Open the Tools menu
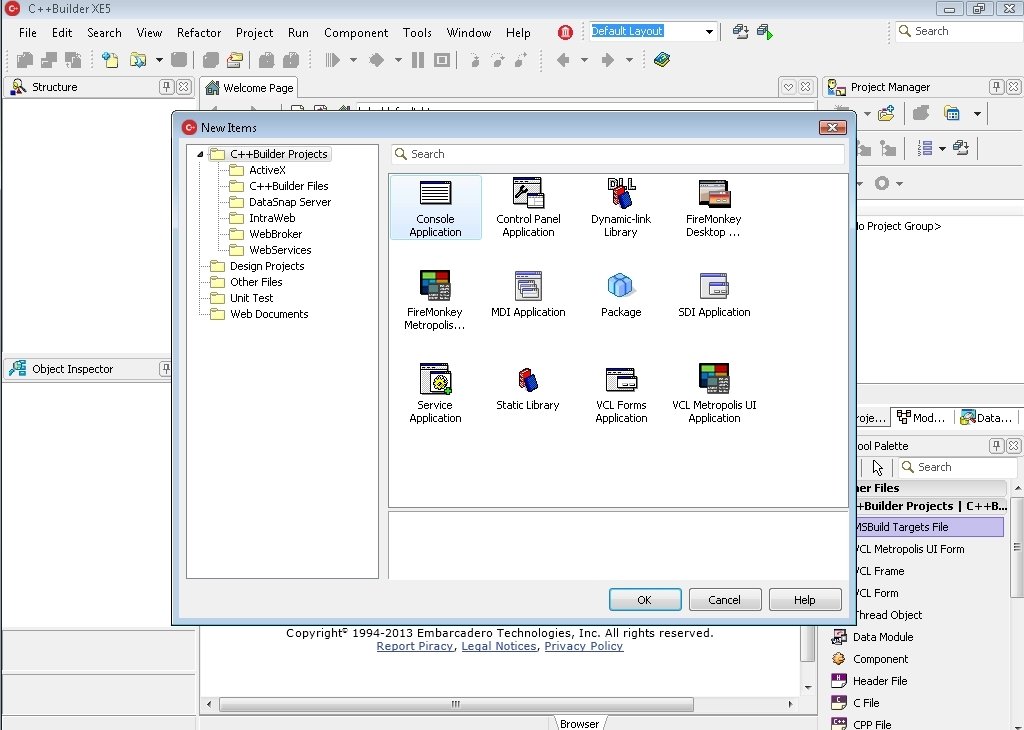The height and width of the screenshot is (730, 1024). tap(417, 33)
